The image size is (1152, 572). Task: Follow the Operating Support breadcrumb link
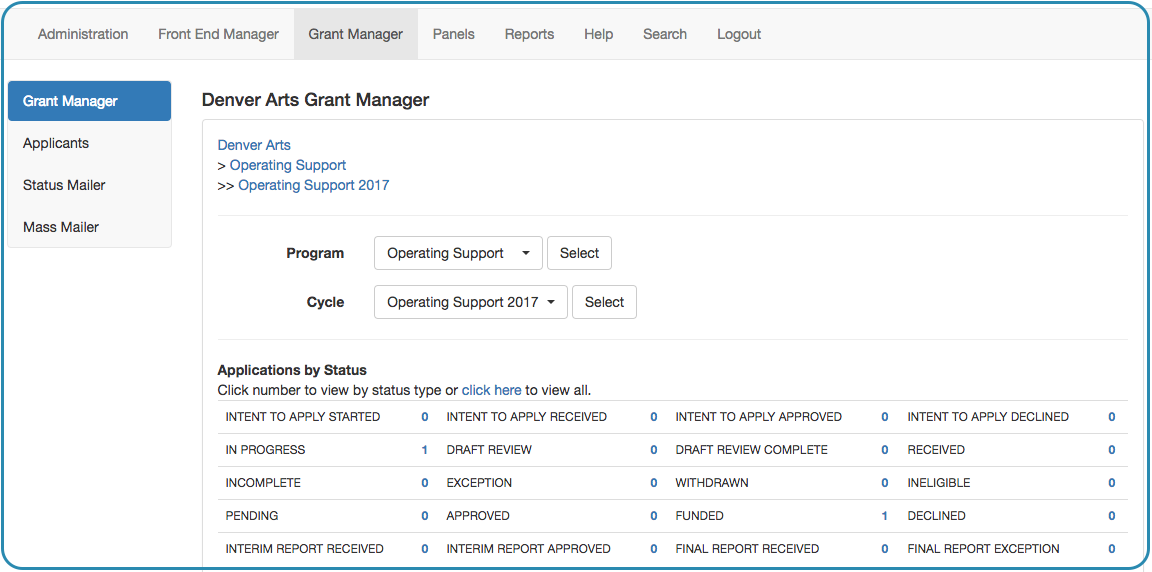tap(288, 165)
